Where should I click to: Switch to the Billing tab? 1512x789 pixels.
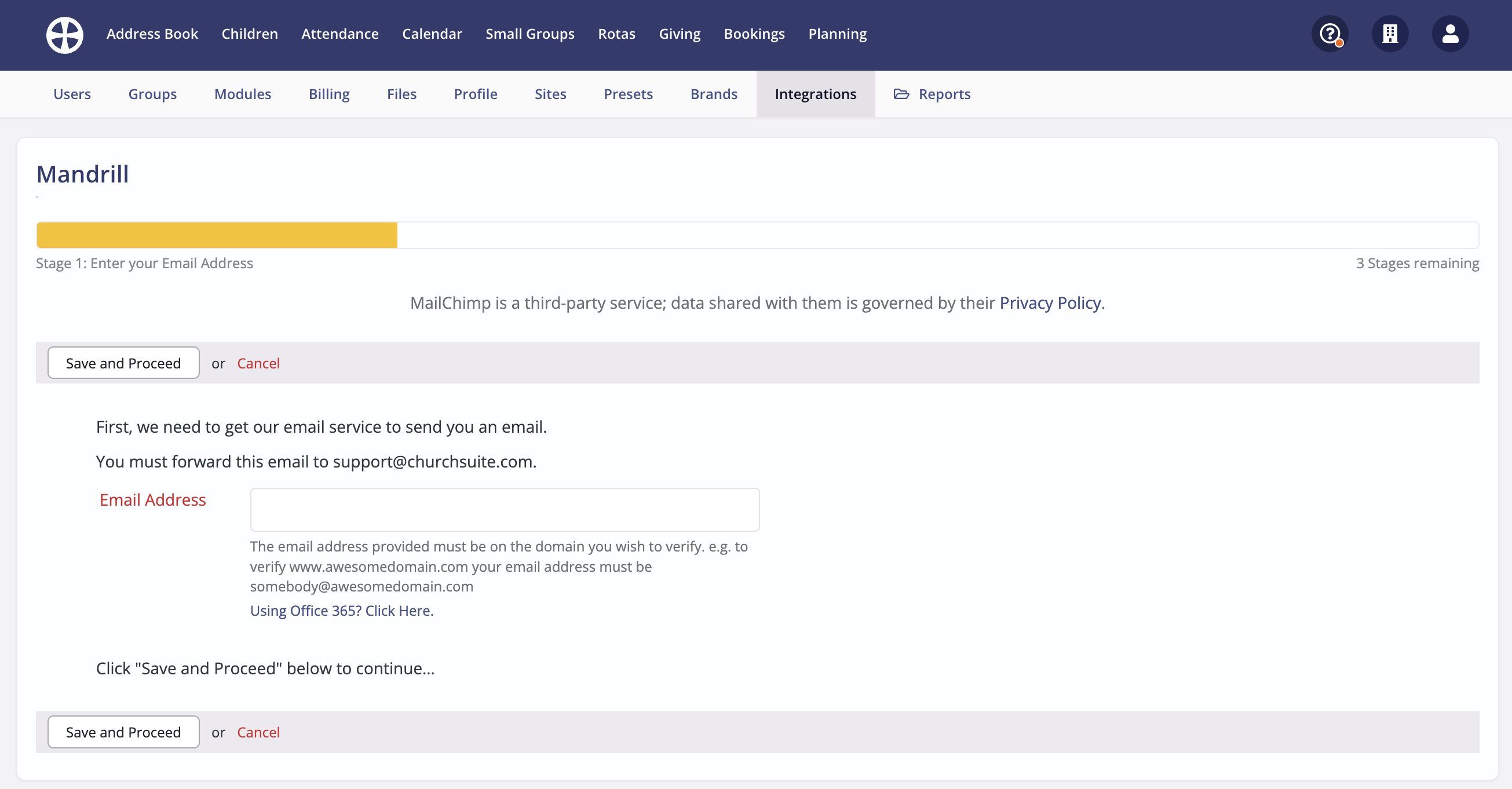(x=328, y=94)
